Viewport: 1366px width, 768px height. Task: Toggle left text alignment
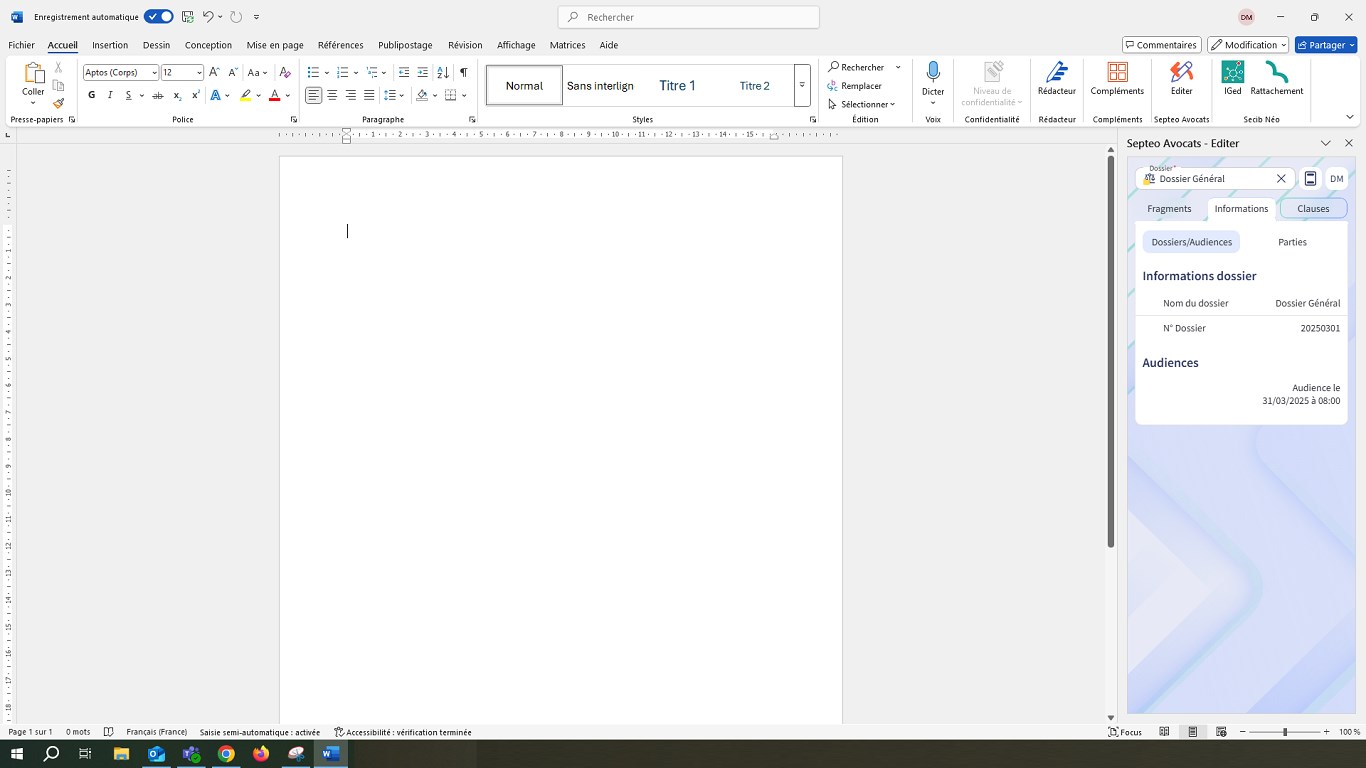[x=314, y=95]
